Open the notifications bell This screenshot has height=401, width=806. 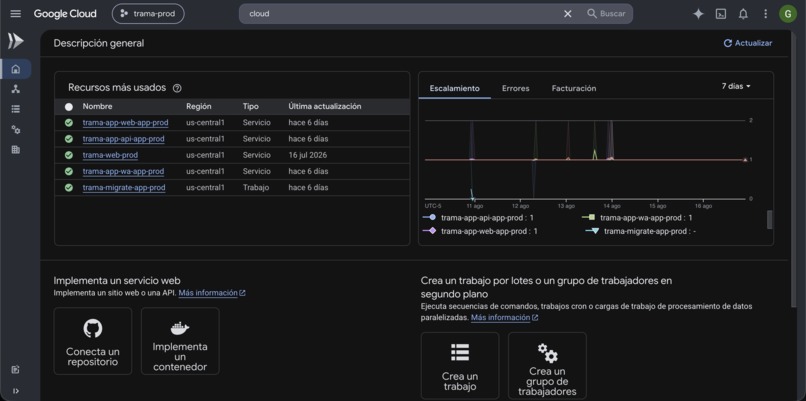(x=743, y=14)
